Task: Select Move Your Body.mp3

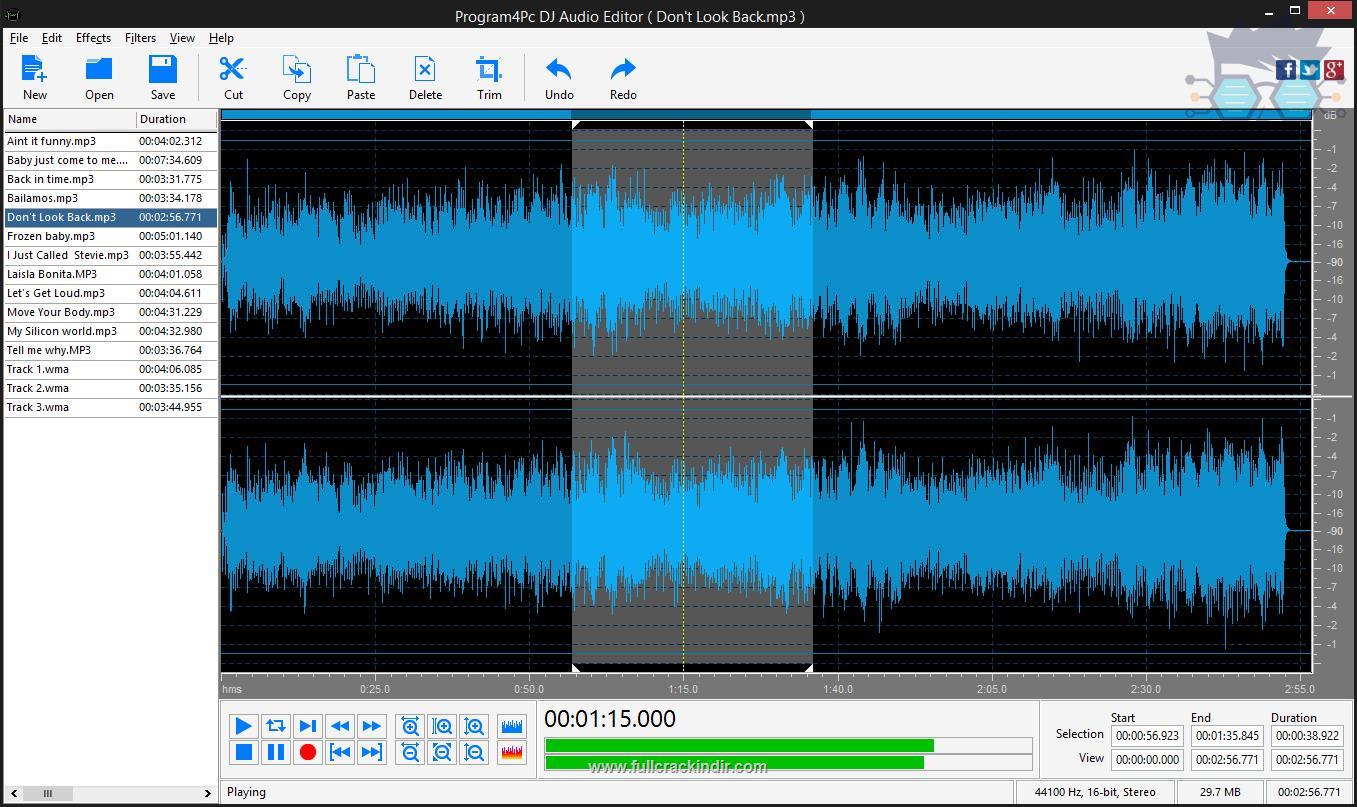Action: click(110, 312)
